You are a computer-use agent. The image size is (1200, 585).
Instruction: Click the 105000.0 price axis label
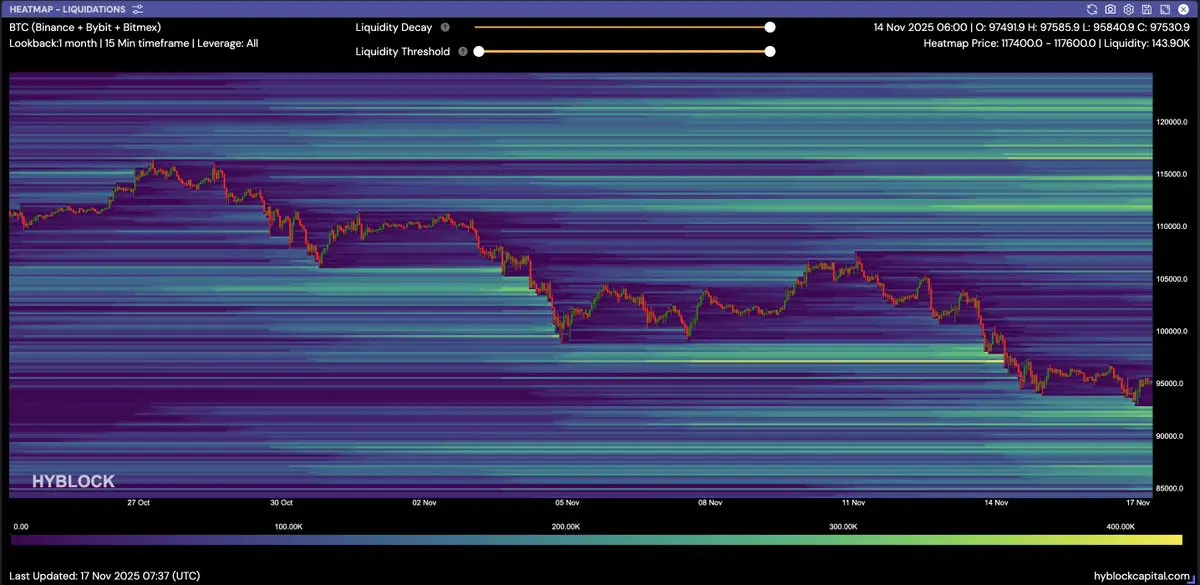tap(1173, 279)
